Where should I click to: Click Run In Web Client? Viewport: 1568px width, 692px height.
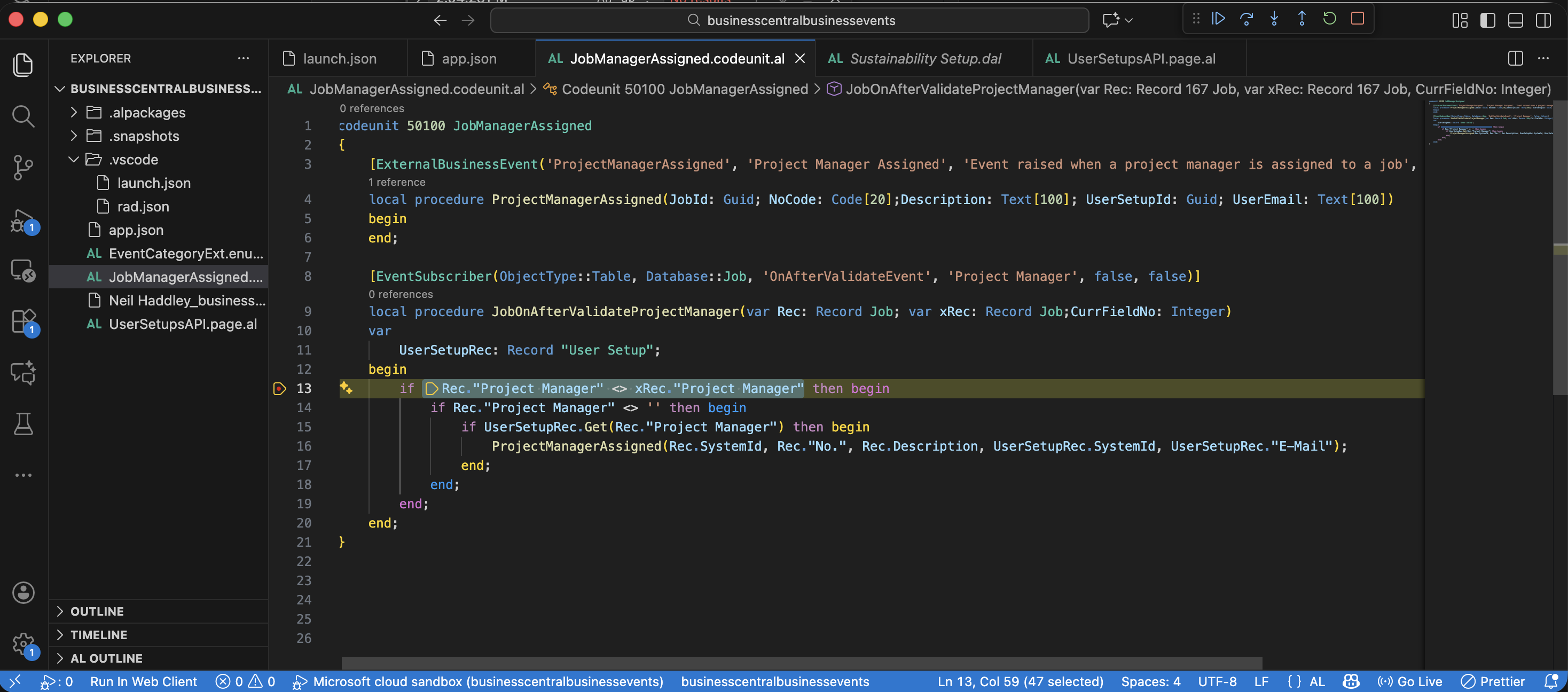pos(144,682)
